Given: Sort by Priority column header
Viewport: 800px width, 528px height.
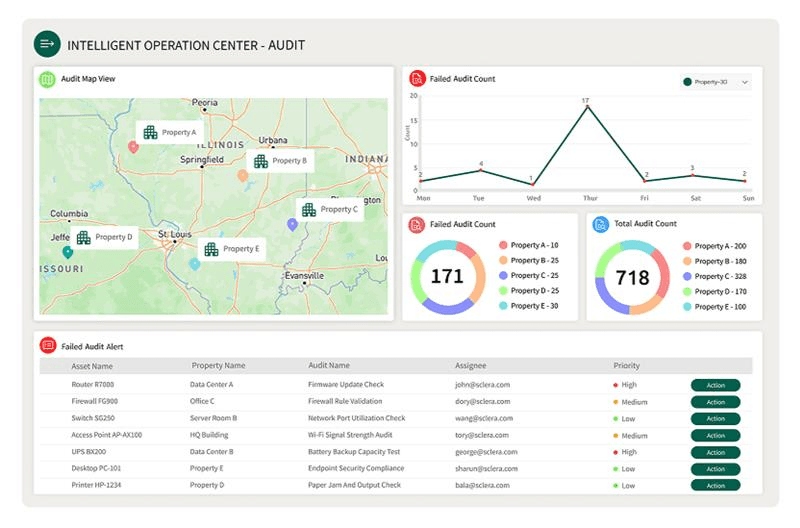Looking at the screenshot, I should (x=626, y=366).
